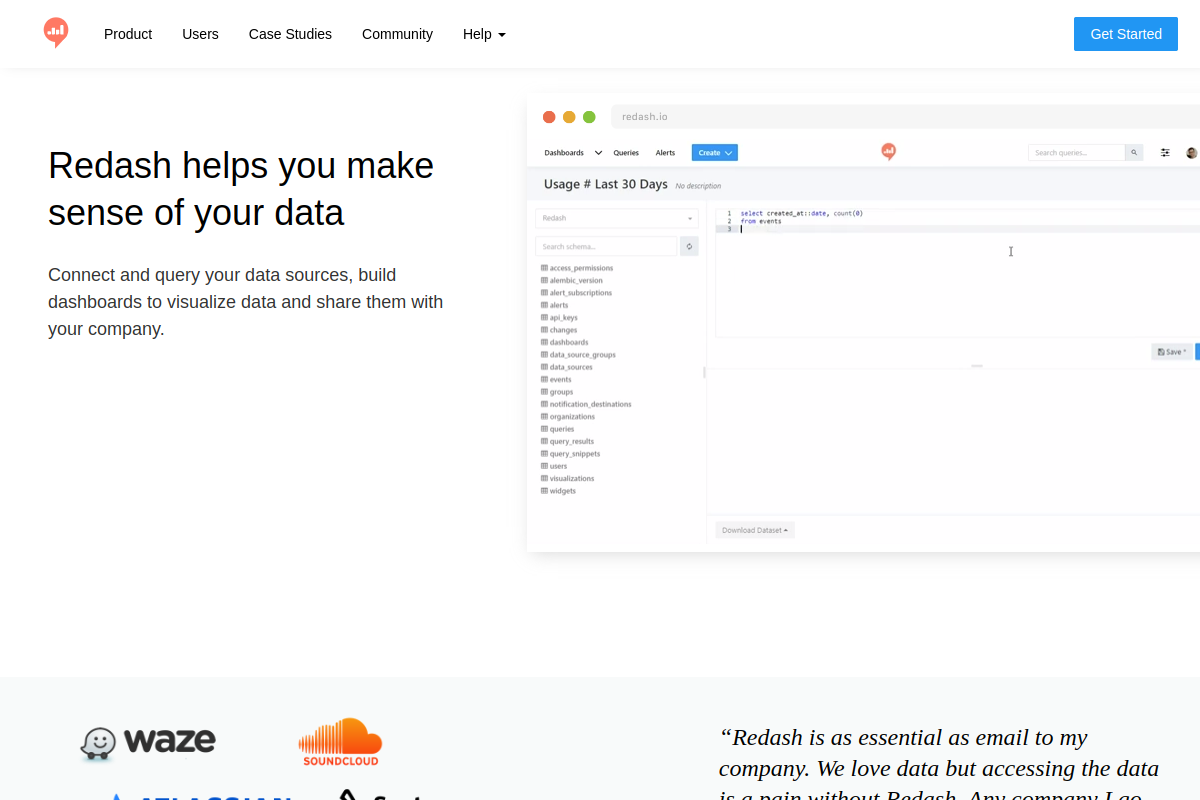
Task: Click the 'Redash helps you make sense' heading
Action: (241, 189)
